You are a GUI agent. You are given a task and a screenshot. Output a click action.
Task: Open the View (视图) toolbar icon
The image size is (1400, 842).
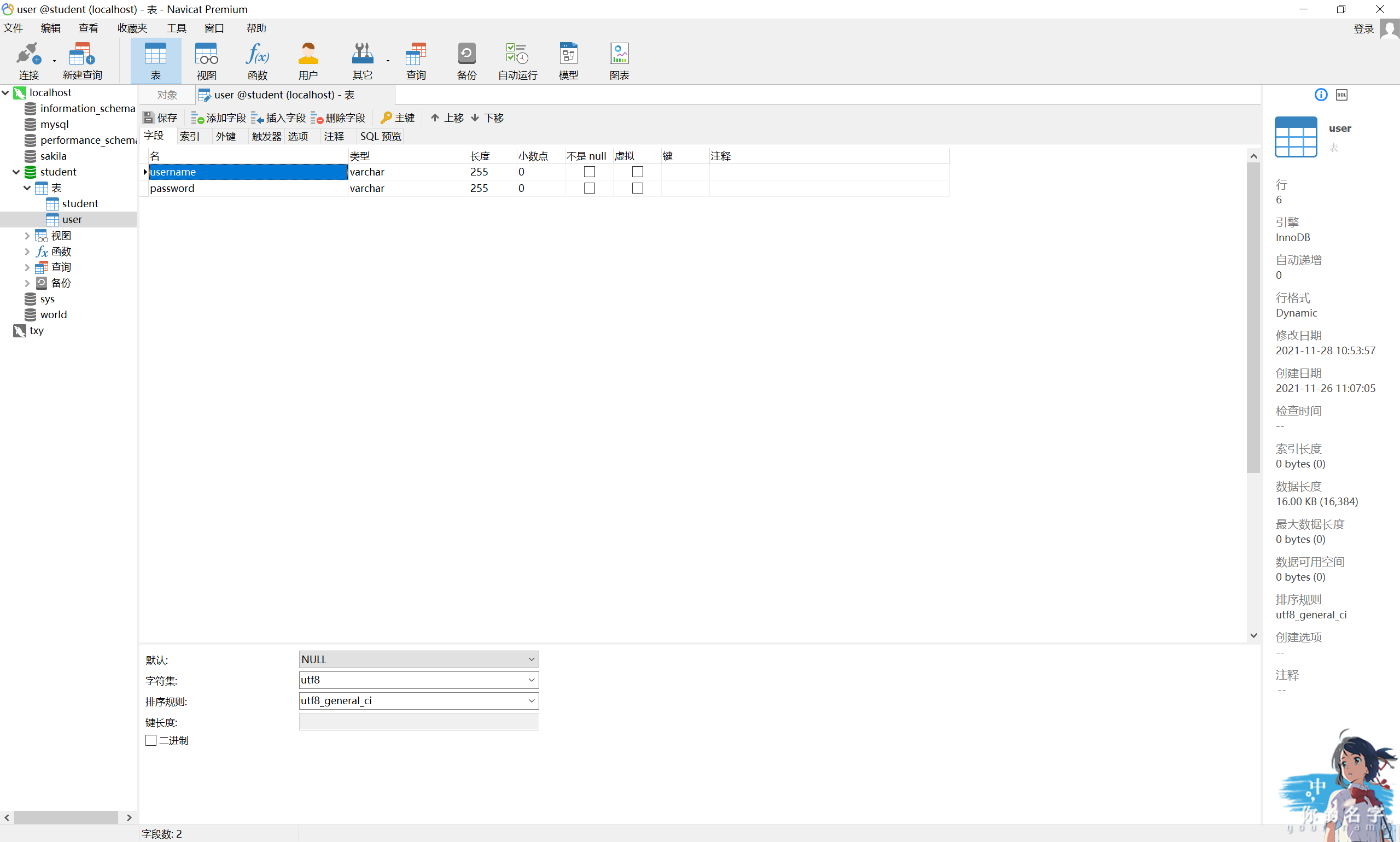207,61
